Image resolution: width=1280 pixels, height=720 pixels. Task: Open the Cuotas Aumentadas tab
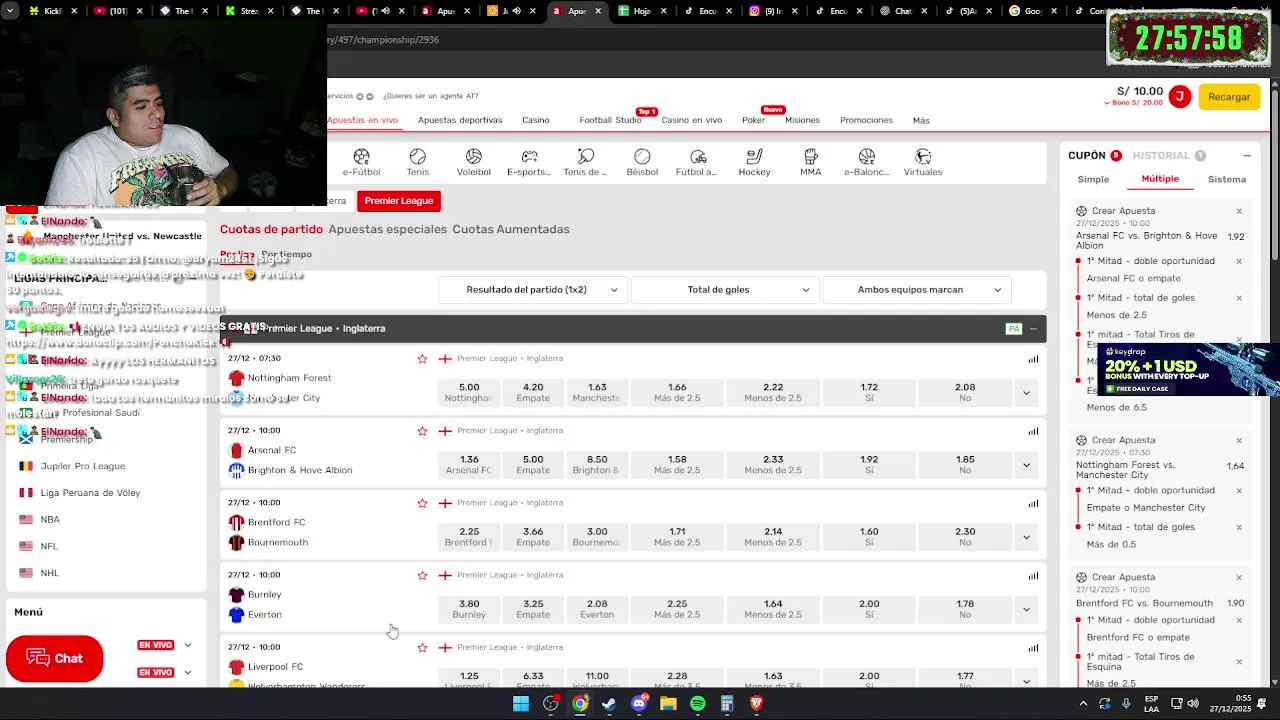click(511, 230)
